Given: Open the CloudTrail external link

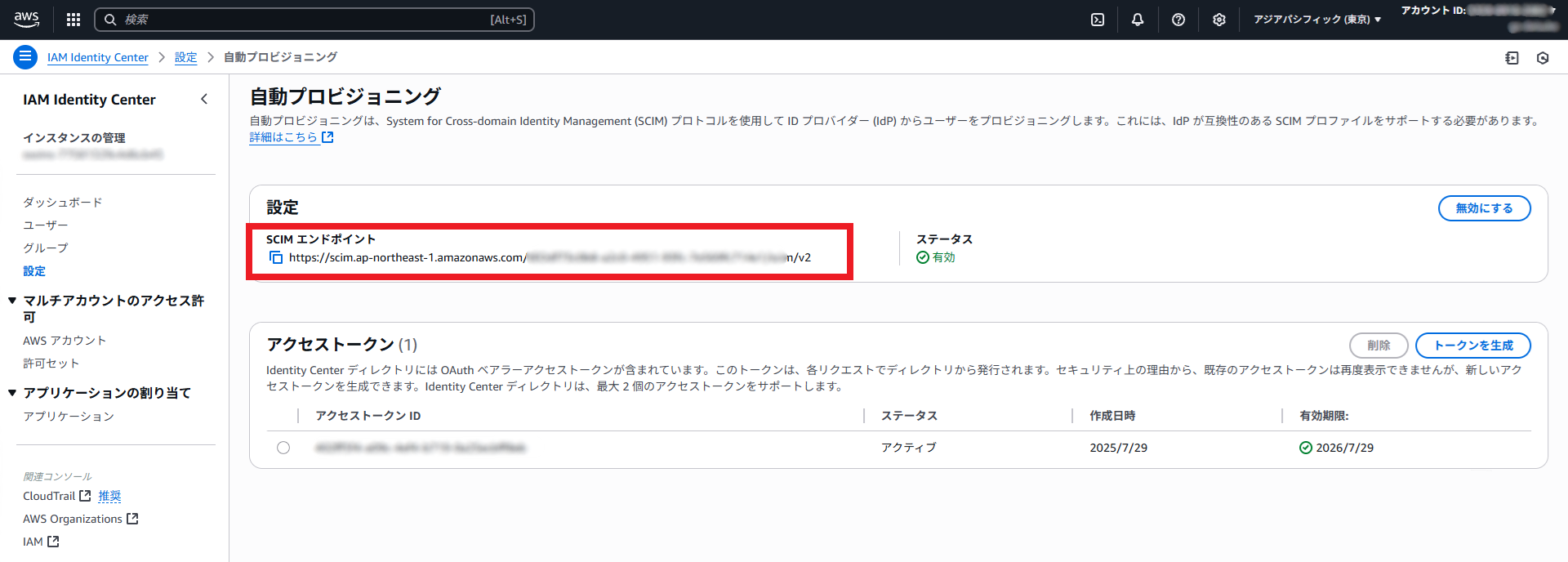Looking at the screenshot, I should click(x=56, y=496).
